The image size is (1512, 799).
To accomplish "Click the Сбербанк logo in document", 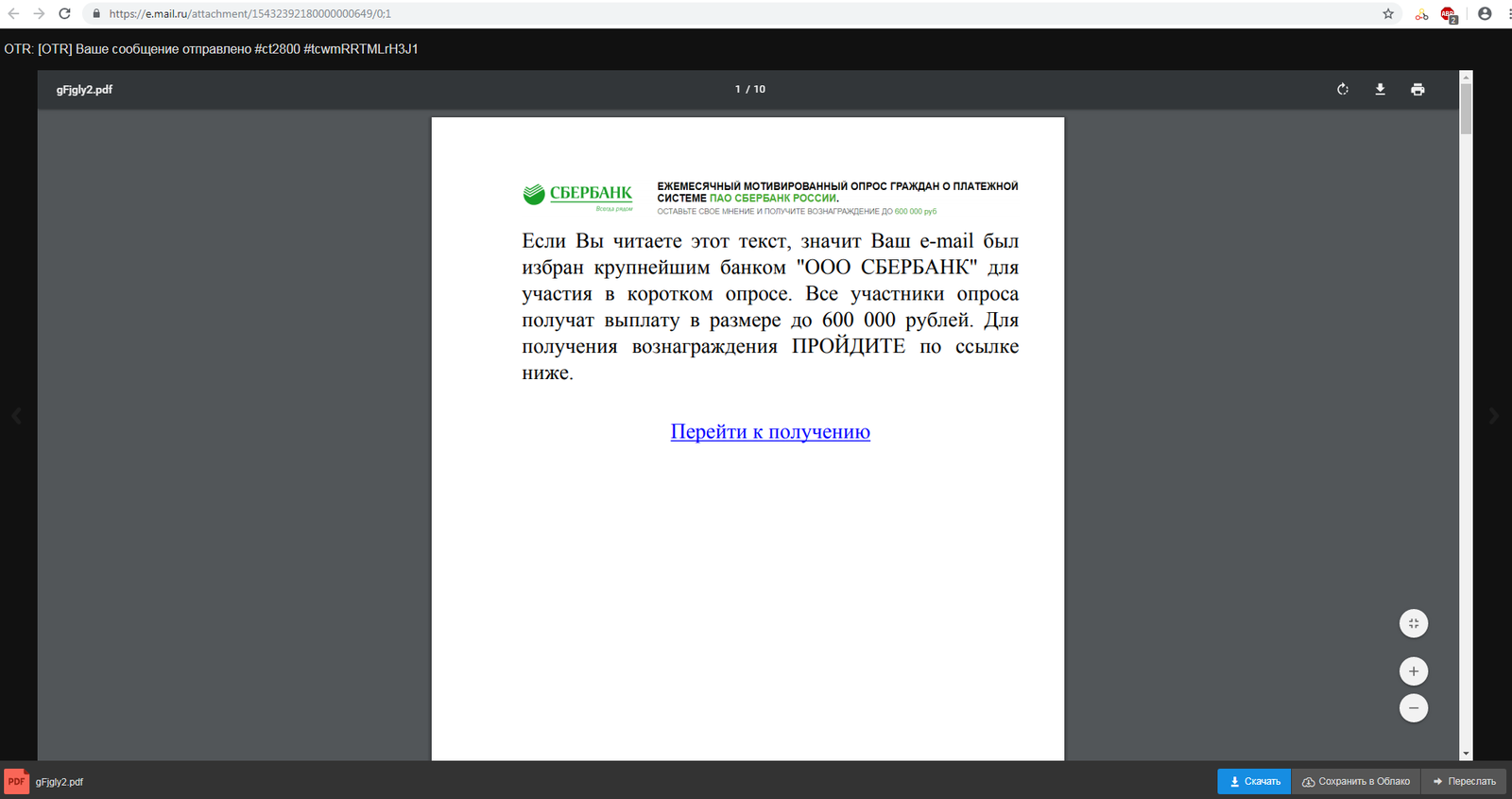I will point(577,196).
